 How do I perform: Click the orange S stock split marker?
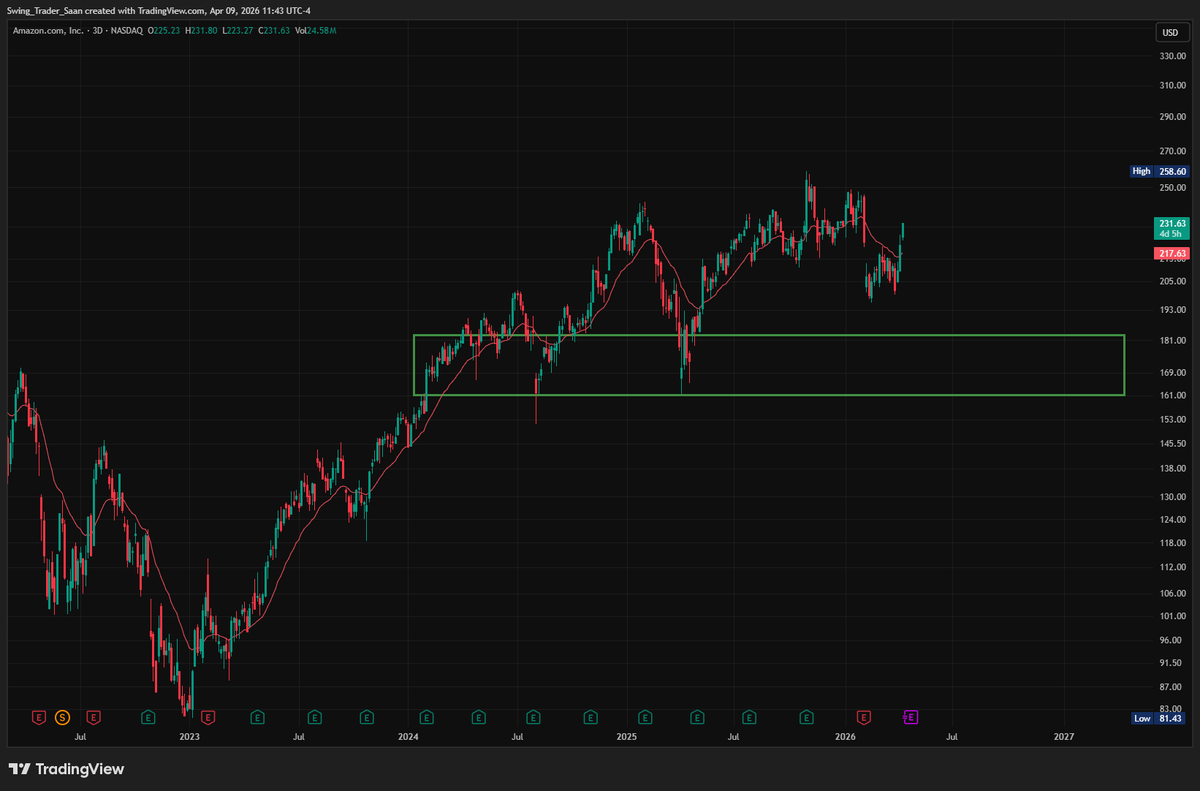62,717
